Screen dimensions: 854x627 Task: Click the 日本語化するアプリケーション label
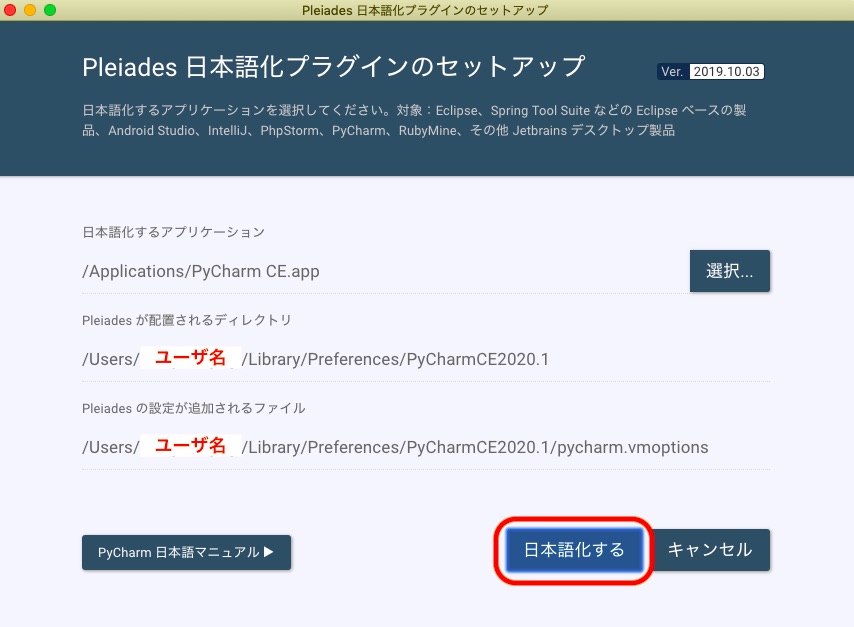(173, 232)
